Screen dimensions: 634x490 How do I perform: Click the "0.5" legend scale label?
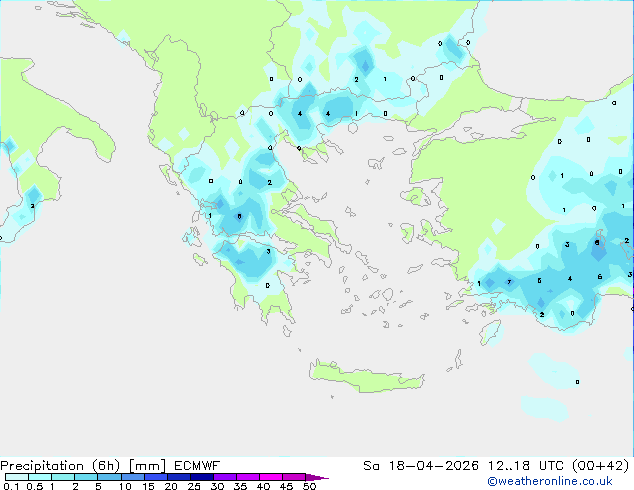(x=35, y=486)
